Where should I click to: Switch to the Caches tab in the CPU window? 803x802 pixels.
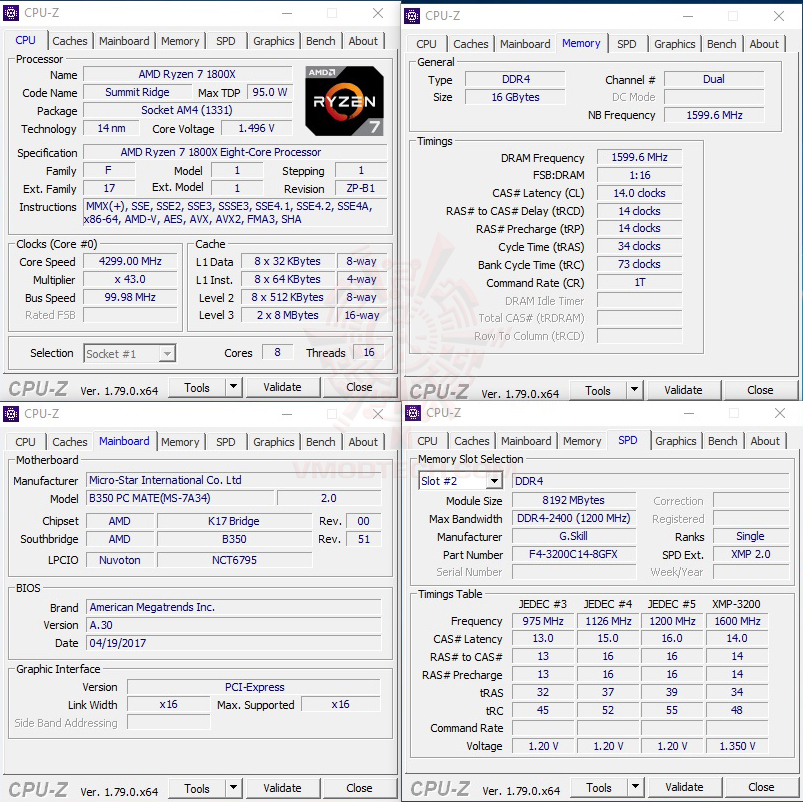tap(70, 41)
